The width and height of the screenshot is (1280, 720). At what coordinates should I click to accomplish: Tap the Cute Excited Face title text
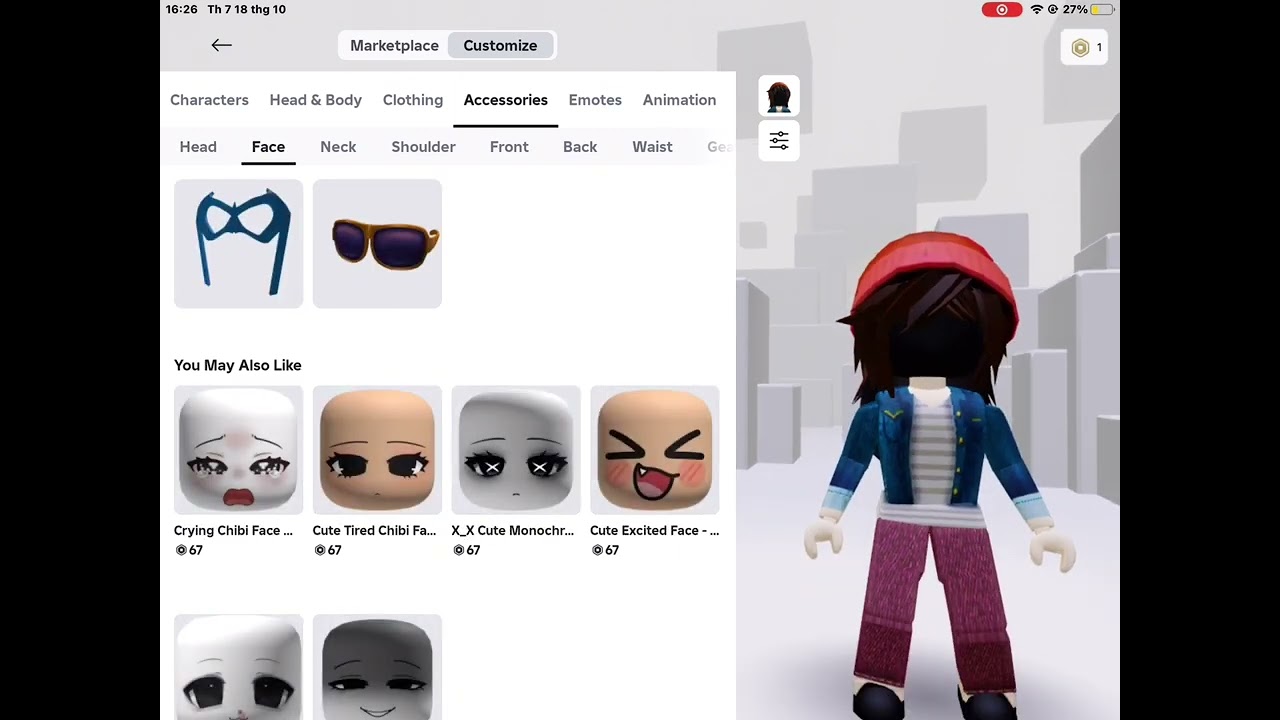tap(654, 531)
